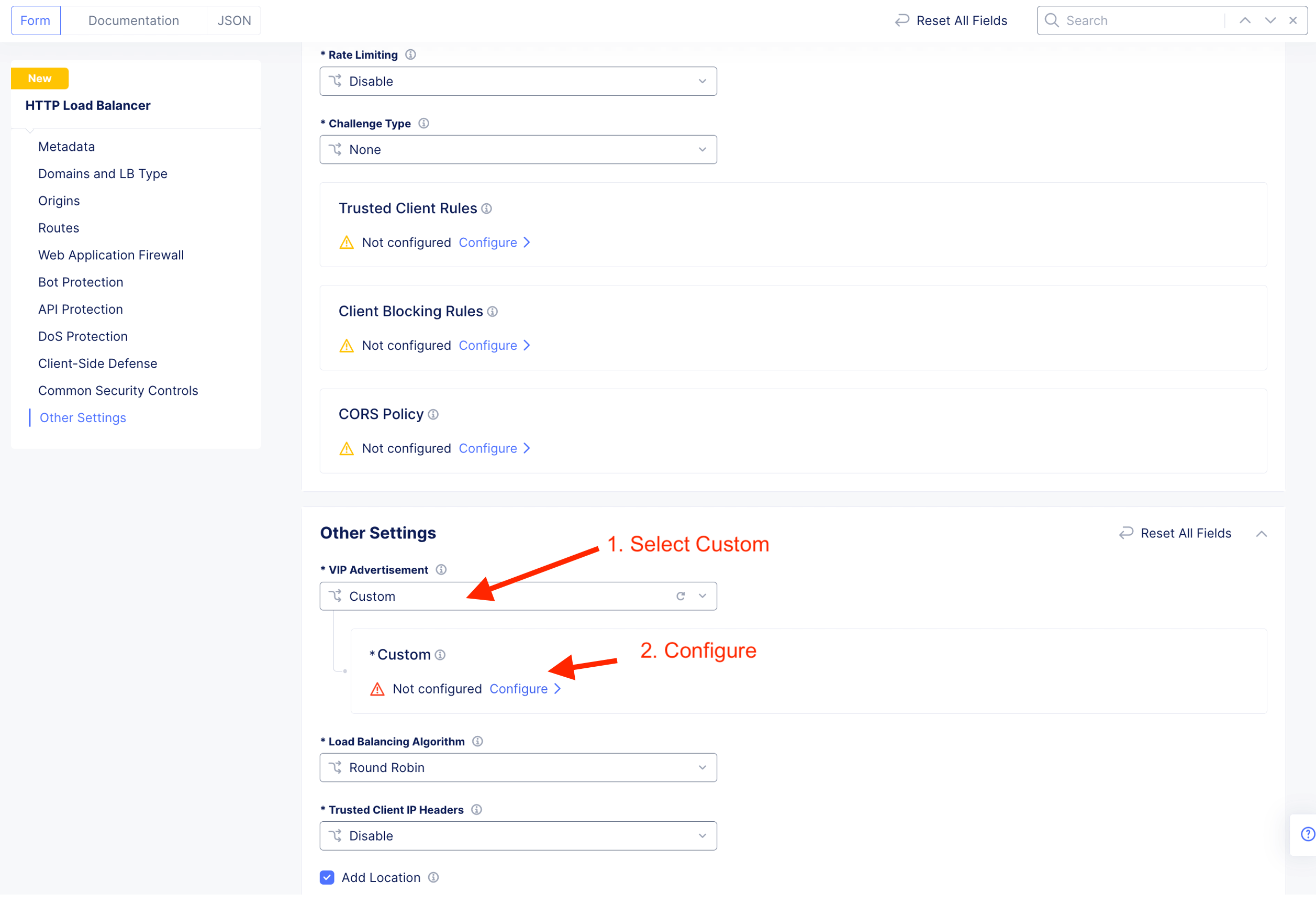This screenshot has height=904, width=1316.
Task: Click info icon beside Challenge Type
Action: point(423,123)
